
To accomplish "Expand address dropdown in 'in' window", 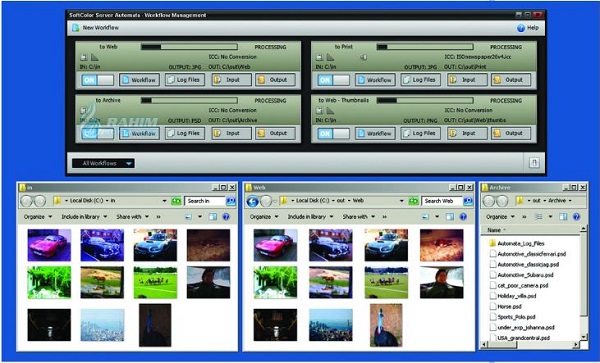I will (x=164, y=201).
